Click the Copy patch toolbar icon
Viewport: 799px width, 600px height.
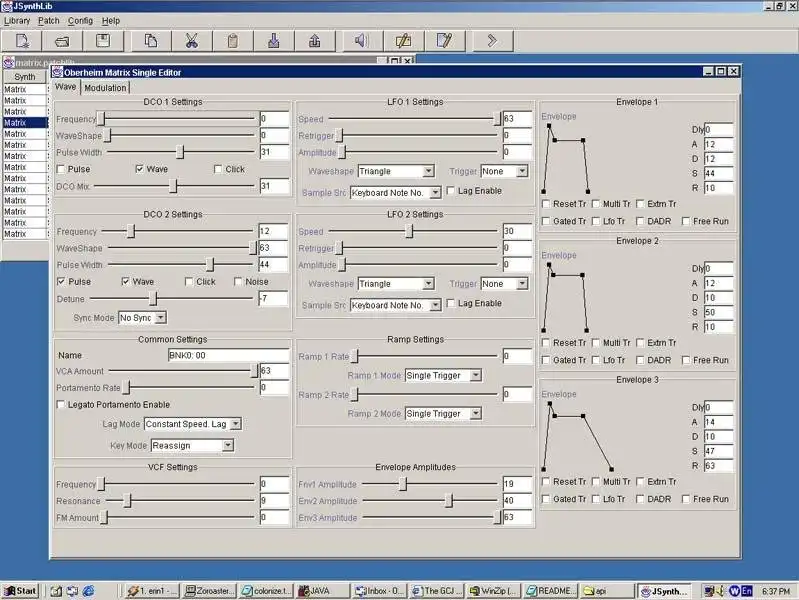151,41
